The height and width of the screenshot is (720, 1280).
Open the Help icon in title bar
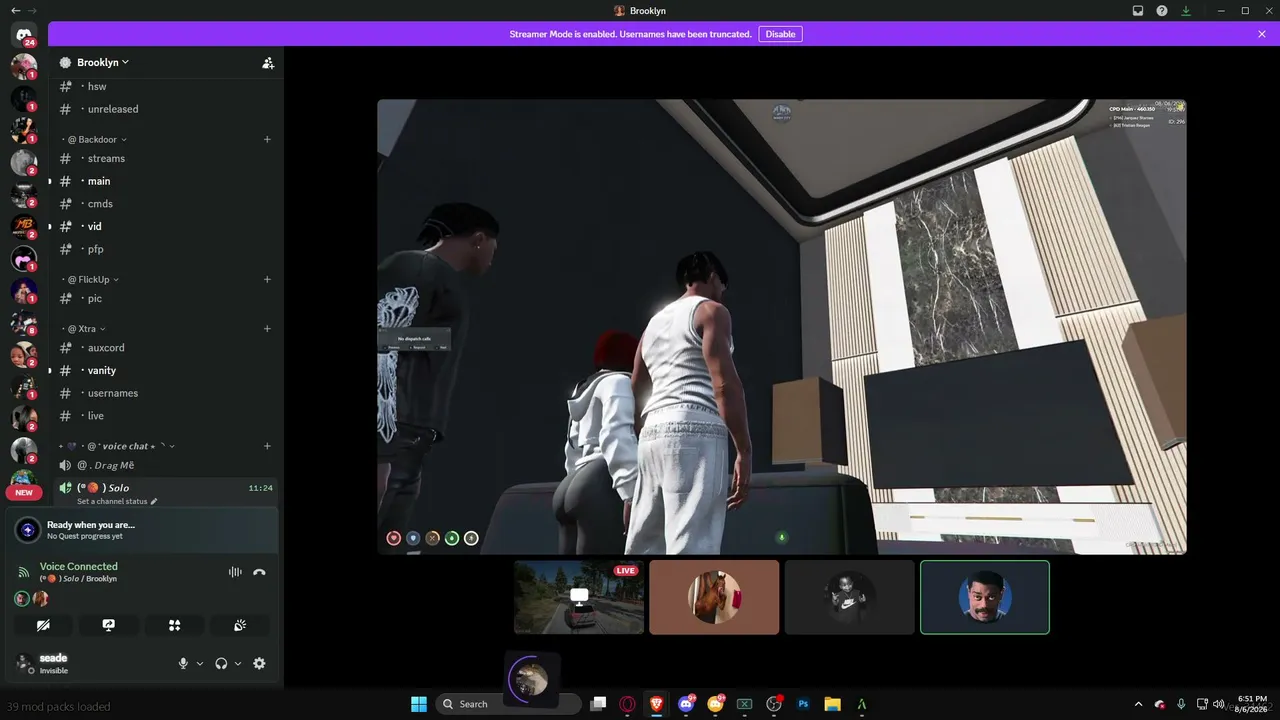click(x=1162, y=11)
